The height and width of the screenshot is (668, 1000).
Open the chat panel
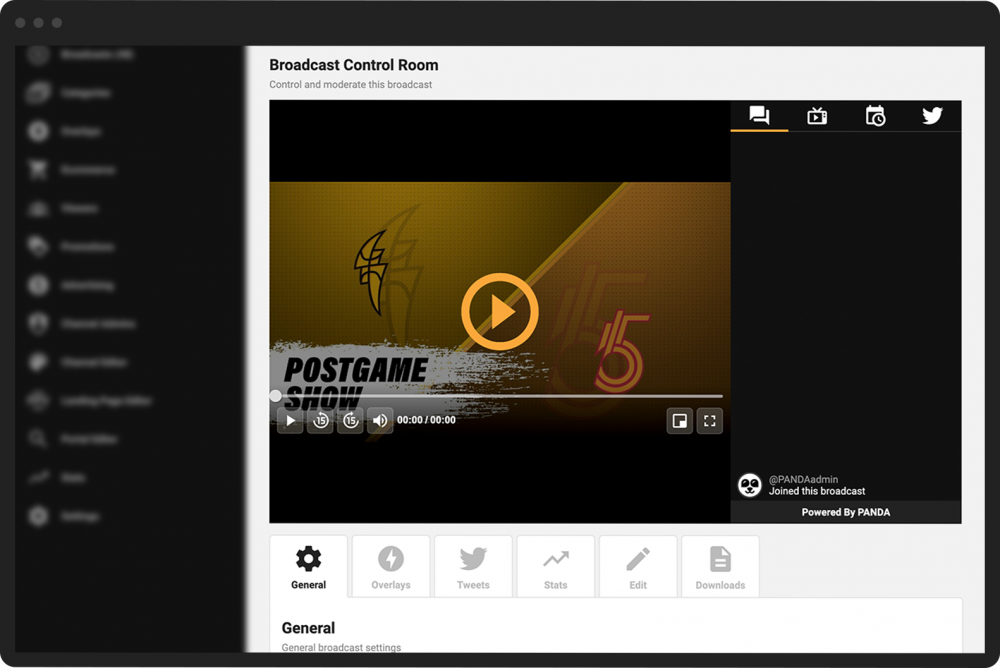759,116
